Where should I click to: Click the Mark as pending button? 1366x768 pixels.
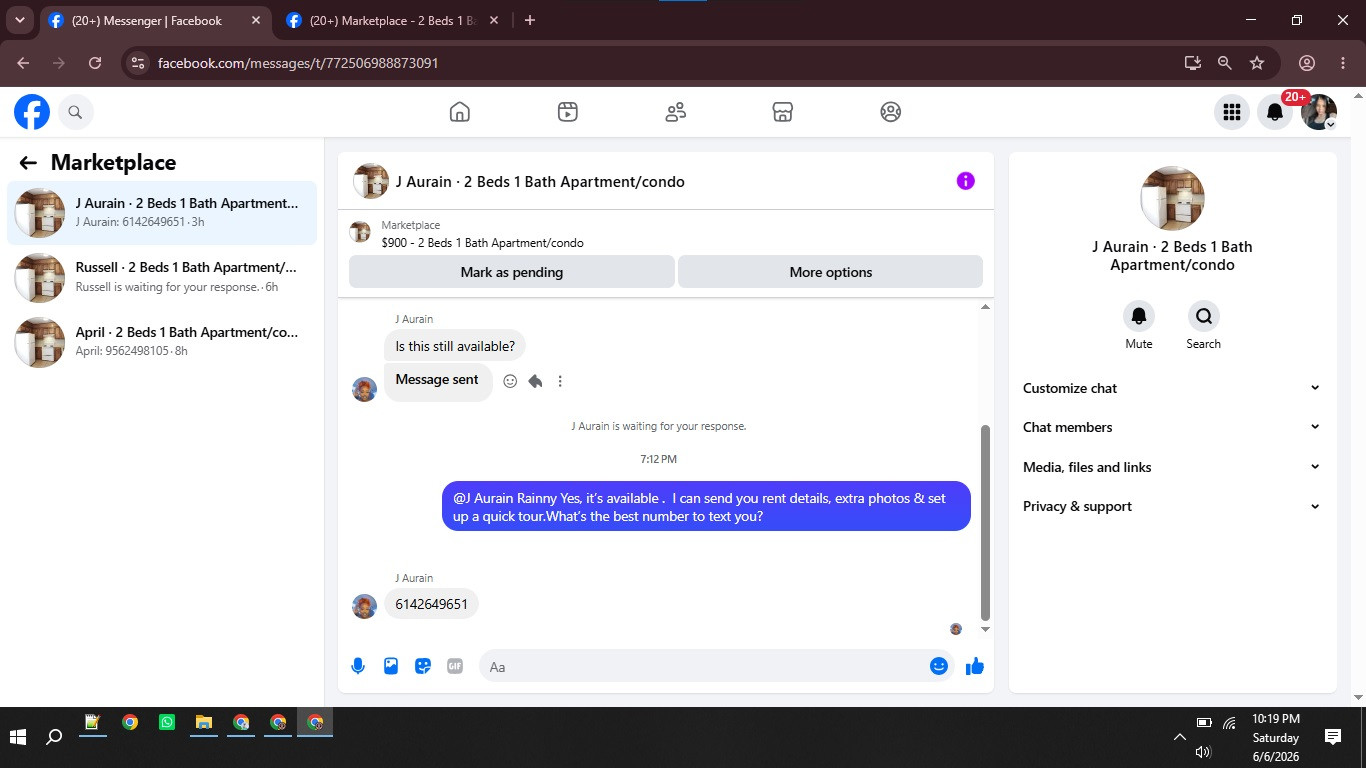pyautogui.click(x=512, y=272)
